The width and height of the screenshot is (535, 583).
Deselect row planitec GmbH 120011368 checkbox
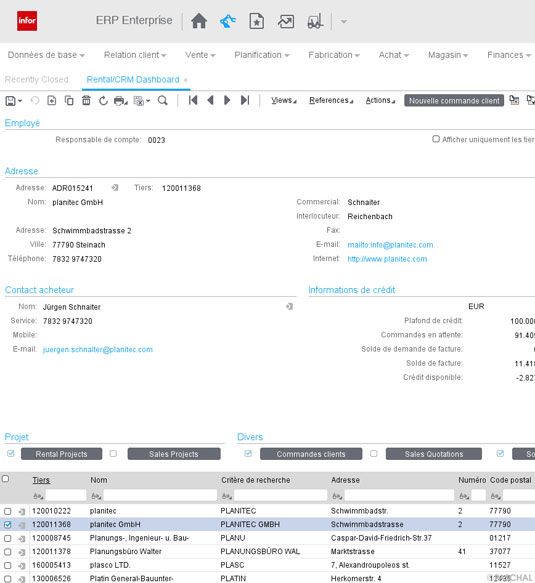7,525
